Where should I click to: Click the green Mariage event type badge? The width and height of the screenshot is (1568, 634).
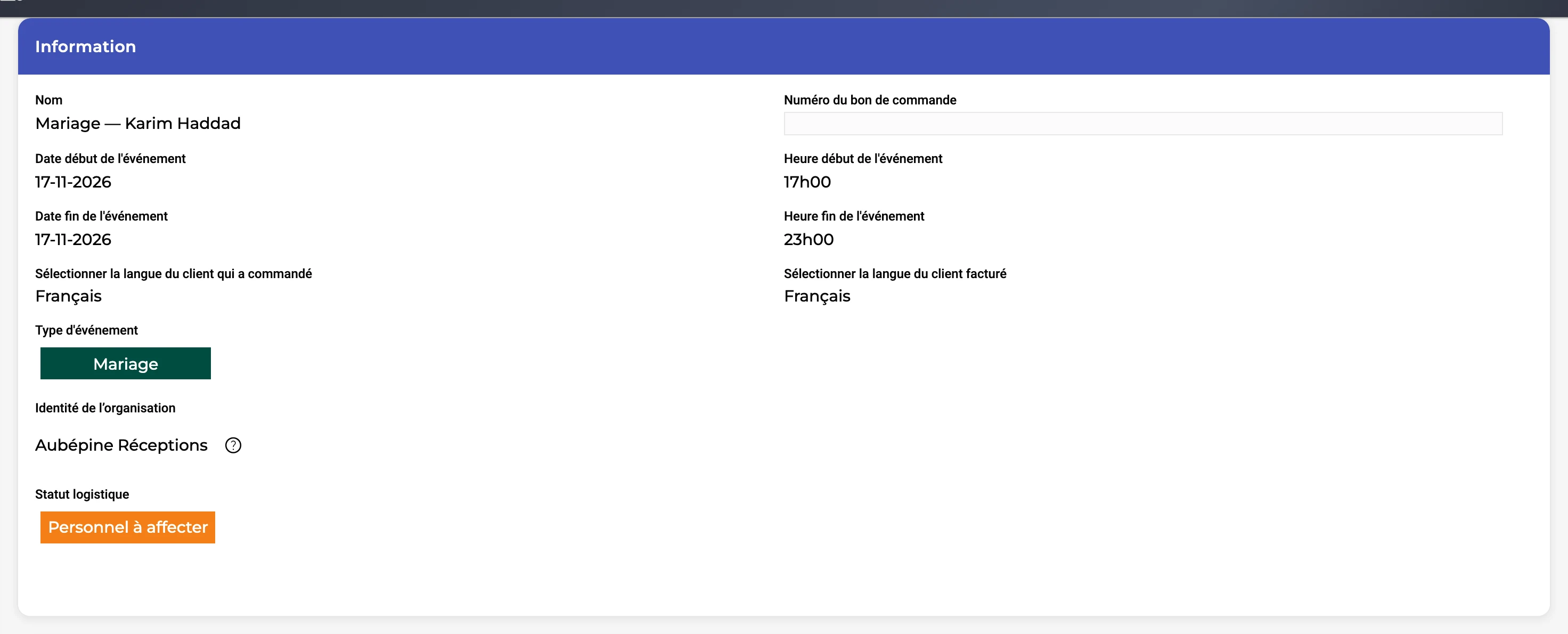tap(125, 363)
